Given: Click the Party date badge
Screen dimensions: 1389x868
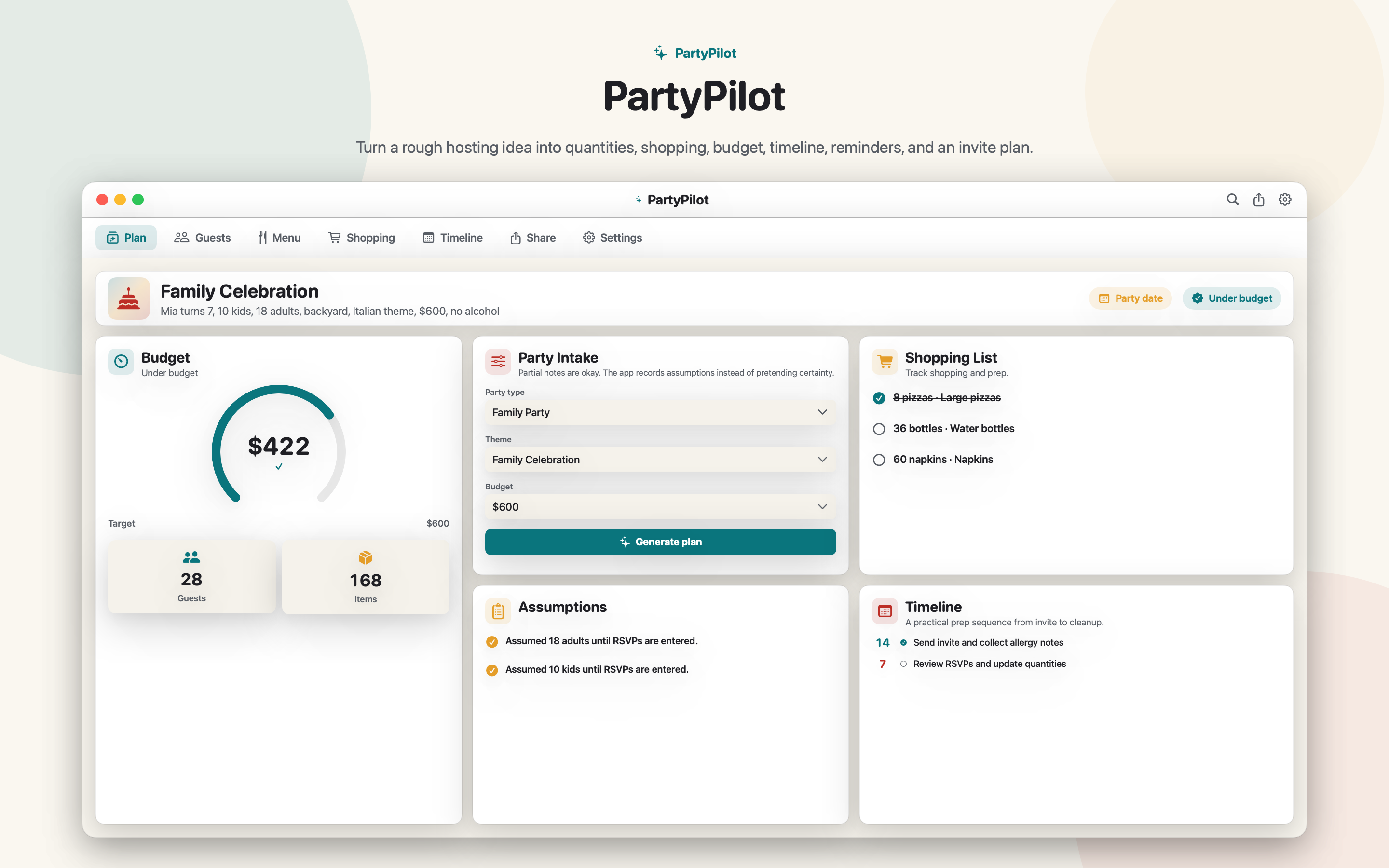Looking at the screenshot, I should tap(1130, 298).
